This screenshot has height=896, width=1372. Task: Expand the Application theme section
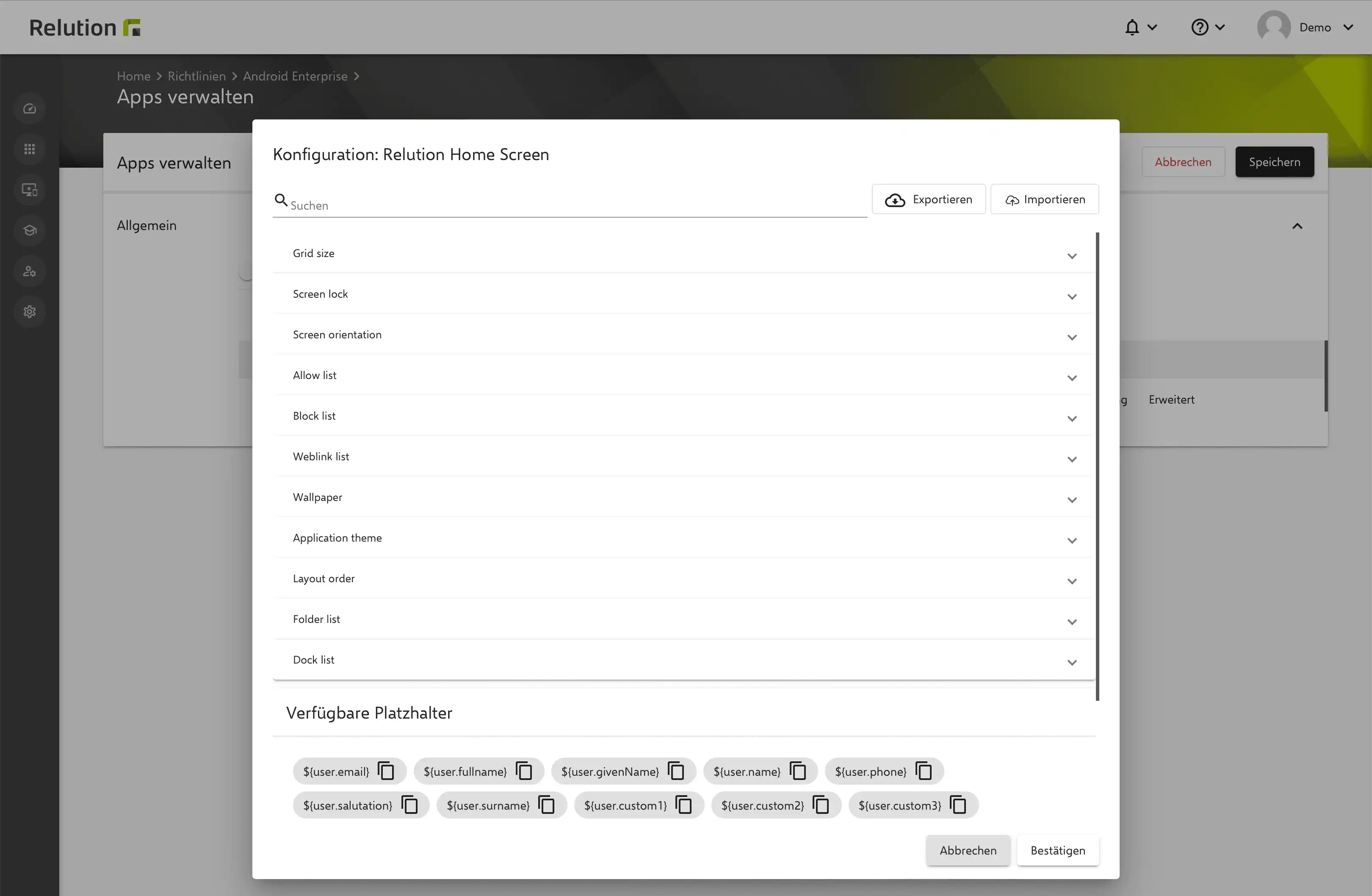[684, 538]
